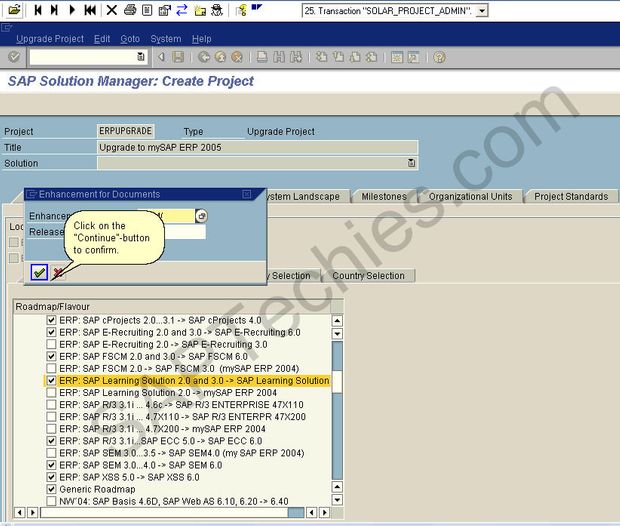
Task: Click inside the SAP command field
Action: tap(83, 57)
